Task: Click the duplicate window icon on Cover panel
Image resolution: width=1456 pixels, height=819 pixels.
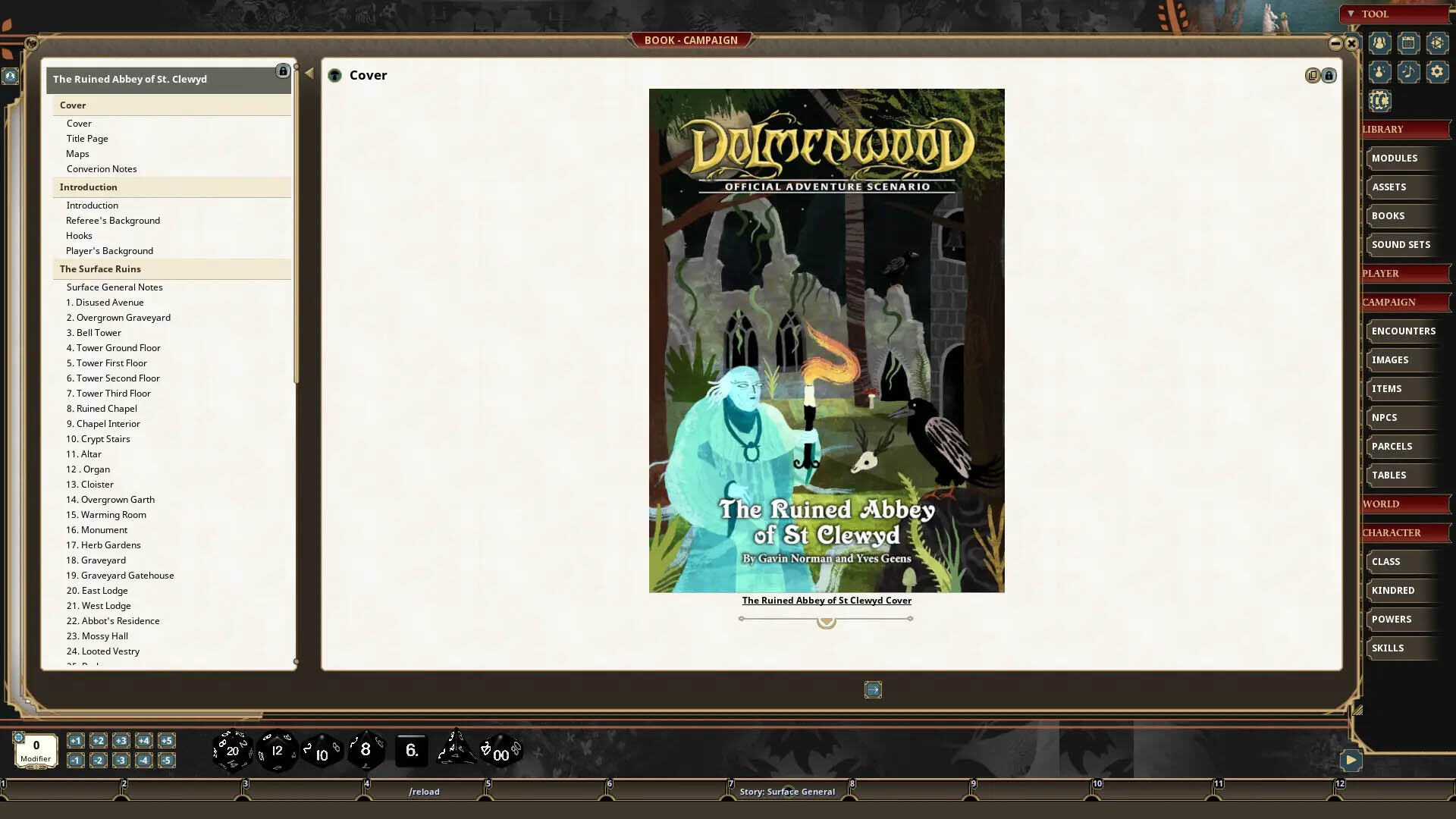Action: 1312,75
